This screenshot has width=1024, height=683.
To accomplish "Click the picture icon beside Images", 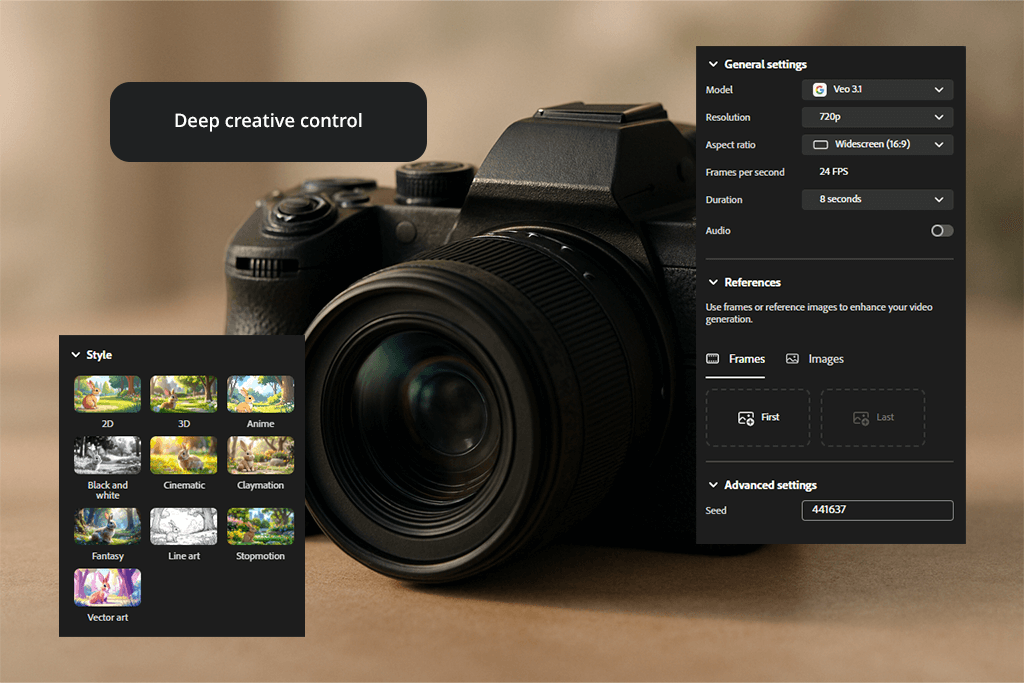I will pyautogui.click(x=792, y=358).
